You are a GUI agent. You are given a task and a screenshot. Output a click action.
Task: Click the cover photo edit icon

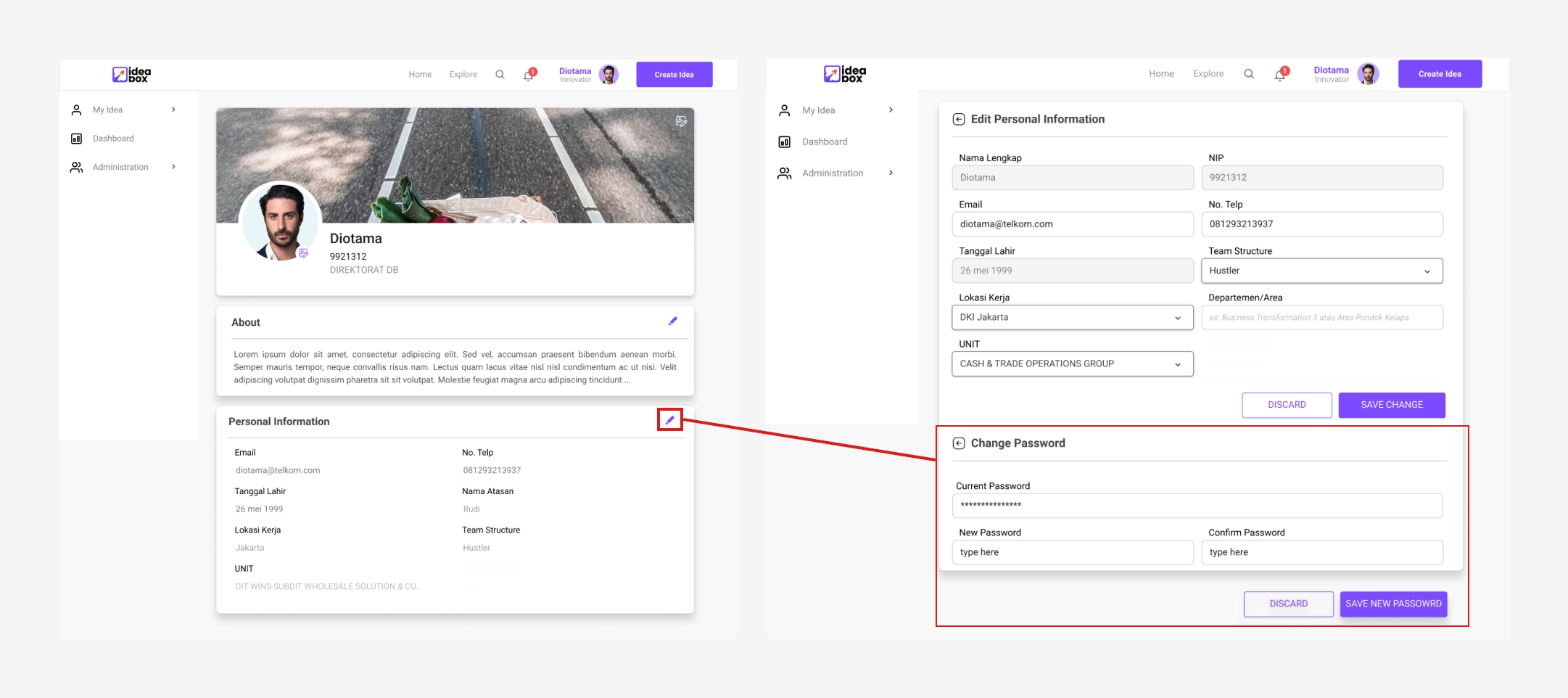(x=681, y=121)
